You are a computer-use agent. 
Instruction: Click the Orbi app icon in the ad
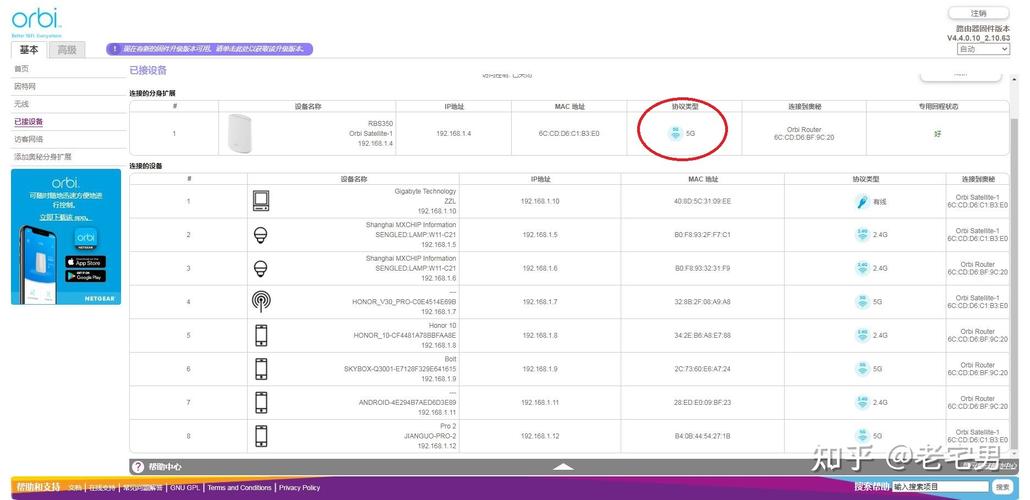(x=85, y=239)
